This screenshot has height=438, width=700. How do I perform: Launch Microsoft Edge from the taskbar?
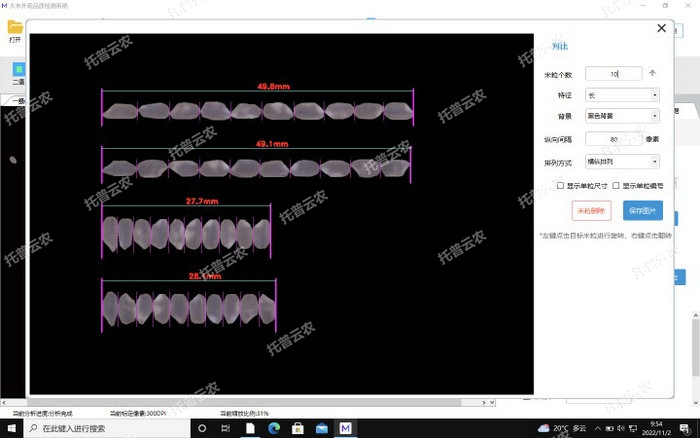[x=273, y=428]
